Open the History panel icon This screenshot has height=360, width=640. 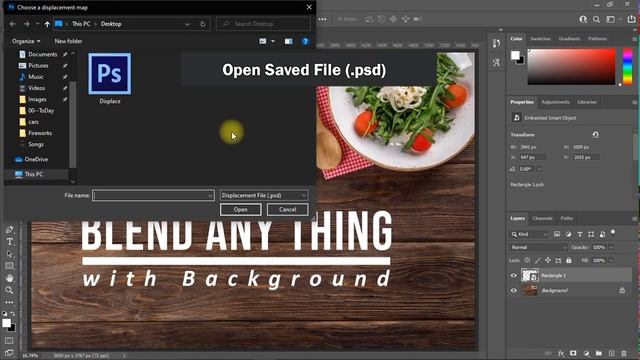[x=496, y=43]
